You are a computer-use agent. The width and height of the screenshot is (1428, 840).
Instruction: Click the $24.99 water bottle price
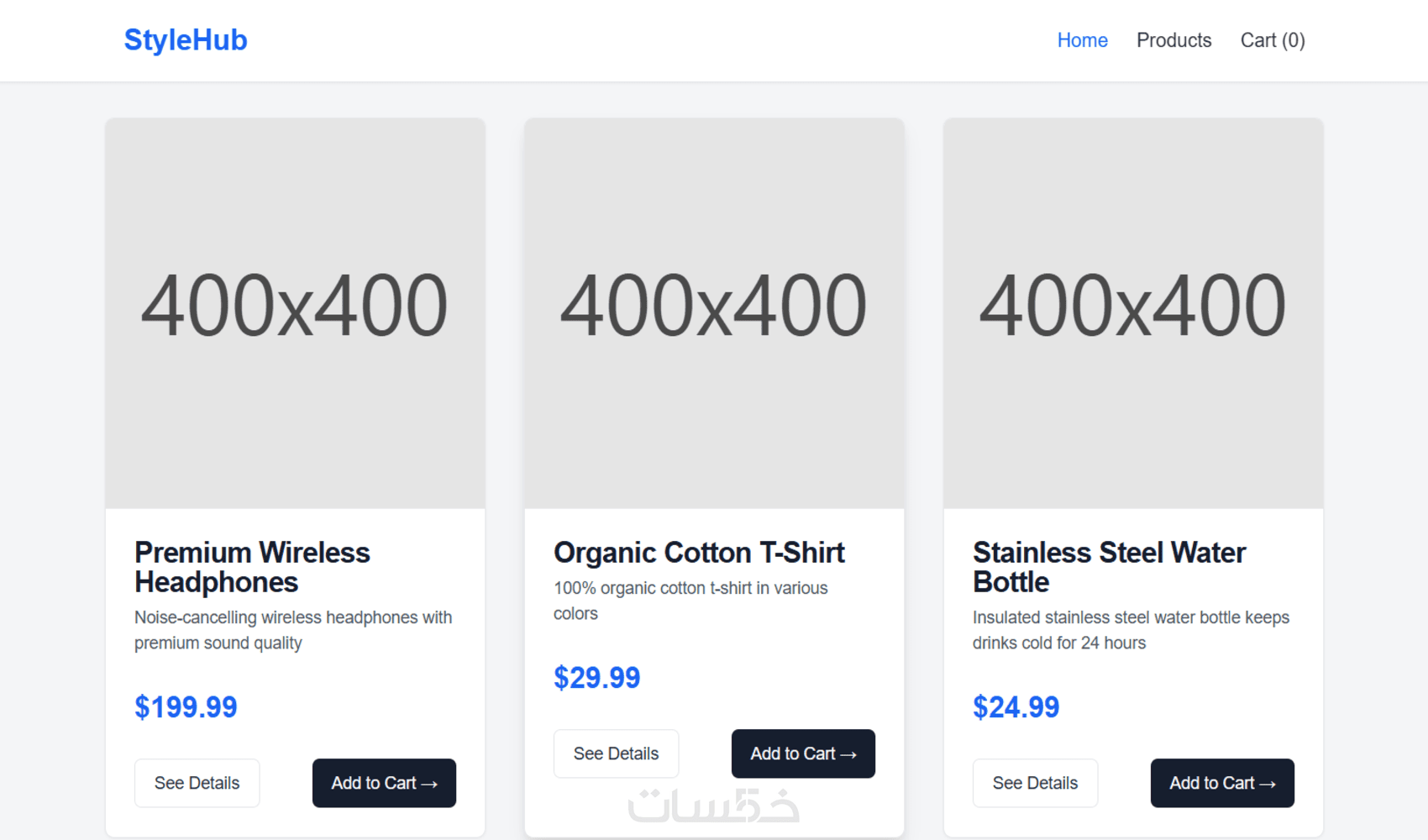point(1016,707)
